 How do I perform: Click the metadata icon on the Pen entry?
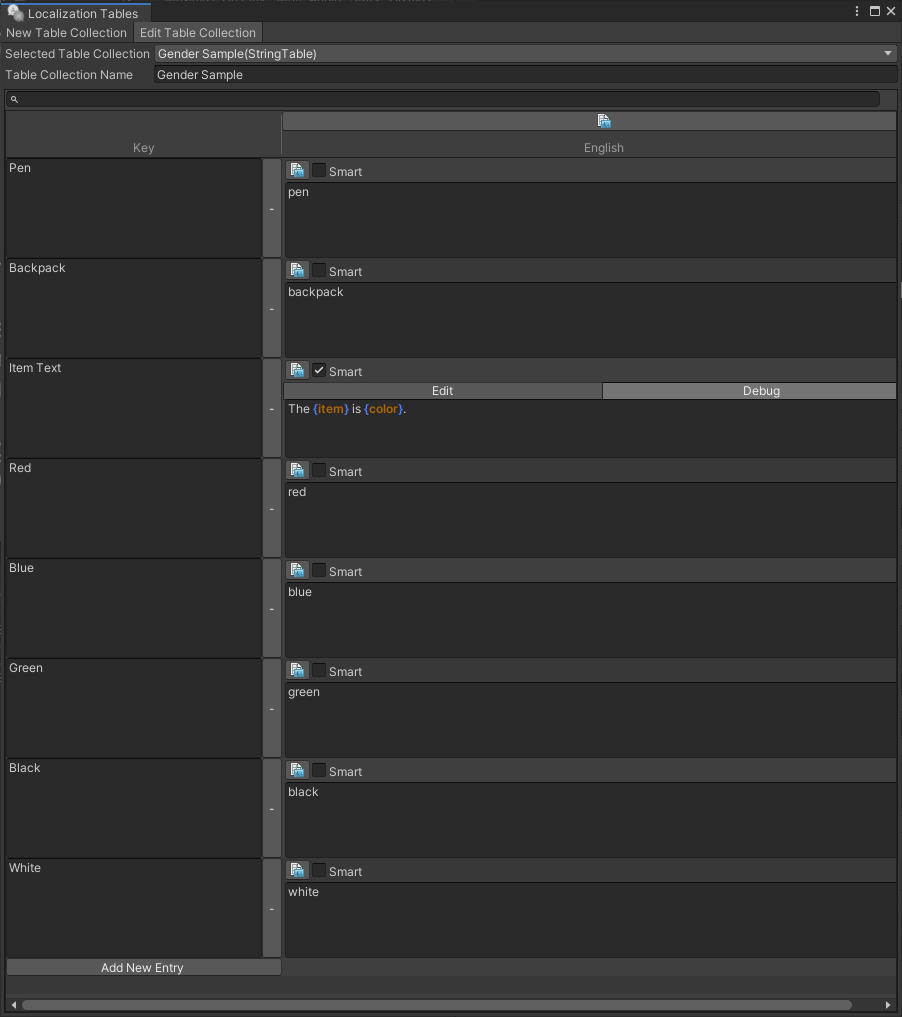coord(297,170)
